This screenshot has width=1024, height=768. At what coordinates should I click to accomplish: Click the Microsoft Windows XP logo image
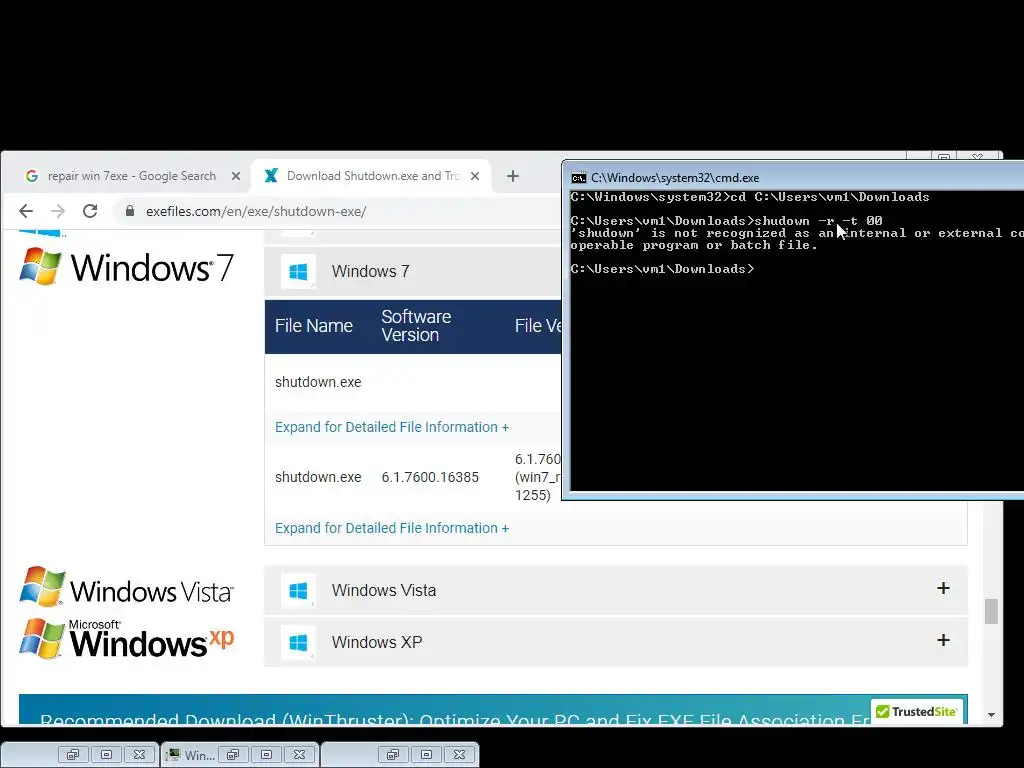pos(126,638)
